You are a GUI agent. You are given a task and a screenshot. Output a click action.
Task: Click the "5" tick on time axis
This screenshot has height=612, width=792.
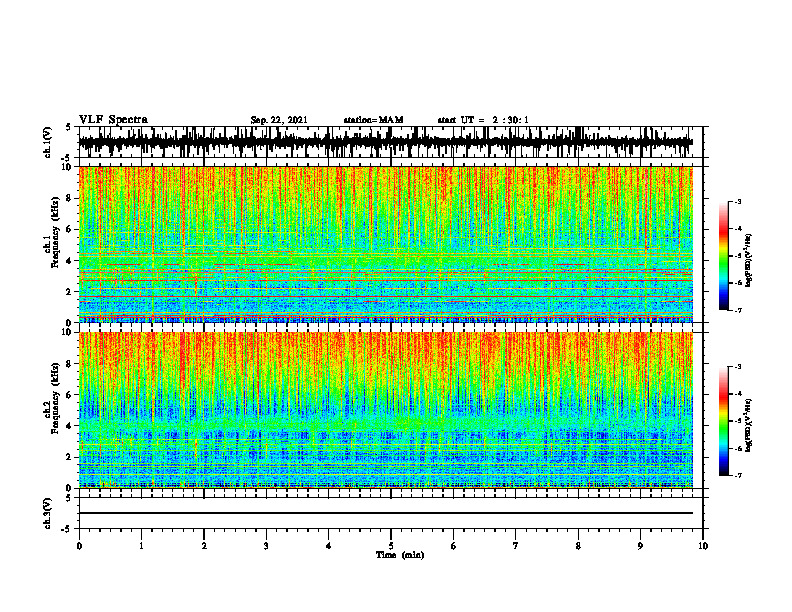[x=391, y=546]
